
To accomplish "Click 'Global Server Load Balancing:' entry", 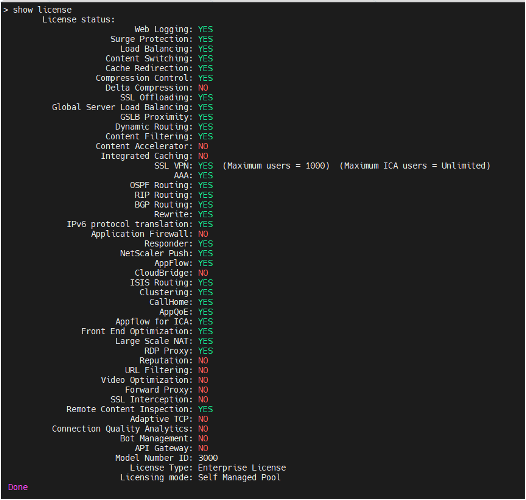I will click(122, 107).
